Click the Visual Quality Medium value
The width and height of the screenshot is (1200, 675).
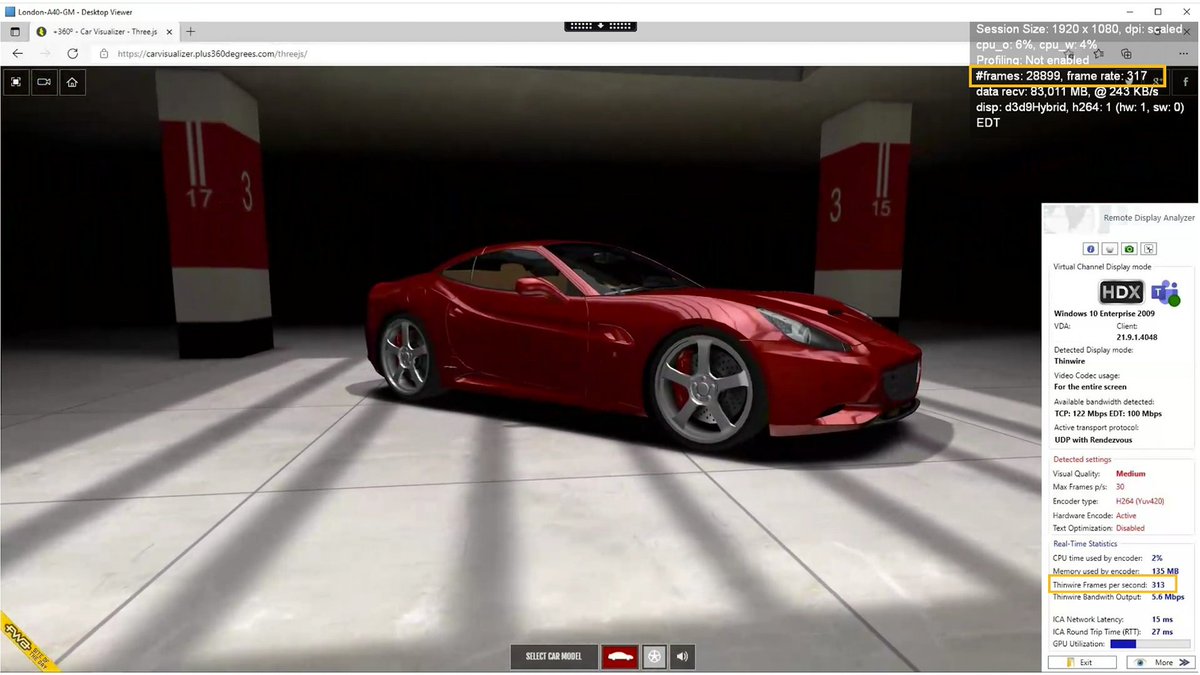[1131, 473]
